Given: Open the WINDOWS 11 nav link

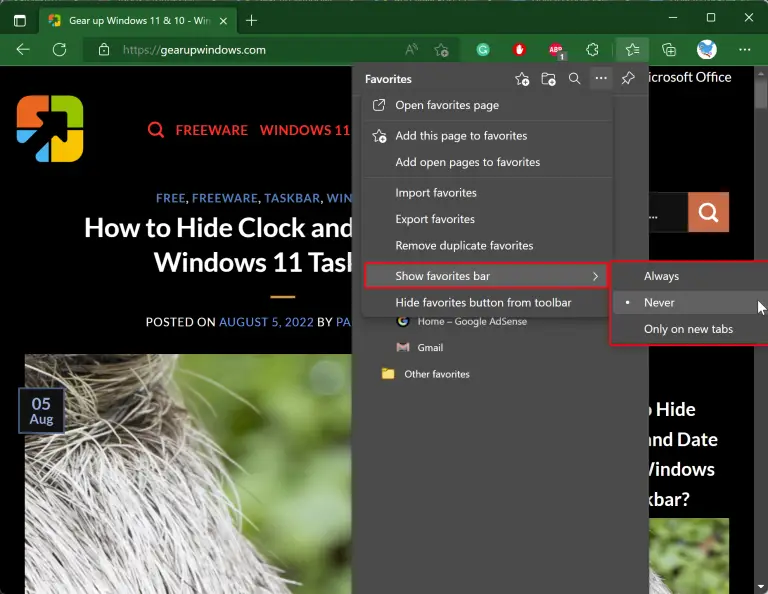Looking at the screenshot, I should (305, 130).
